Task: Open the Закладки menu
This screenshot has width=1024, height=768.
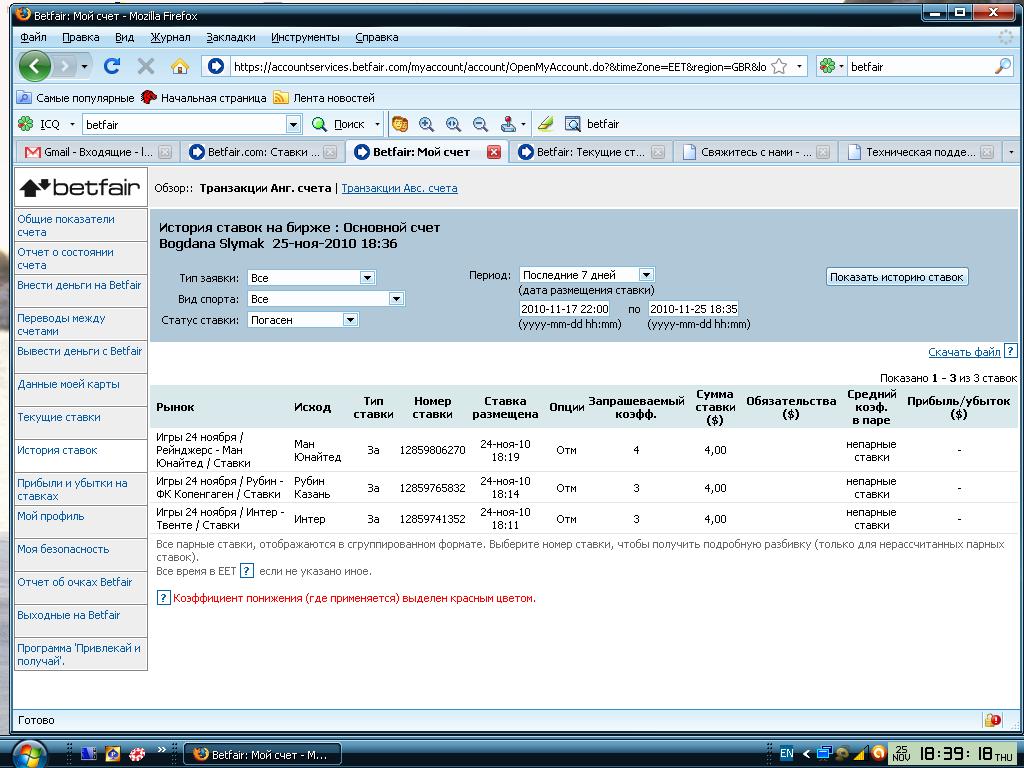Action: click(230, 37)
